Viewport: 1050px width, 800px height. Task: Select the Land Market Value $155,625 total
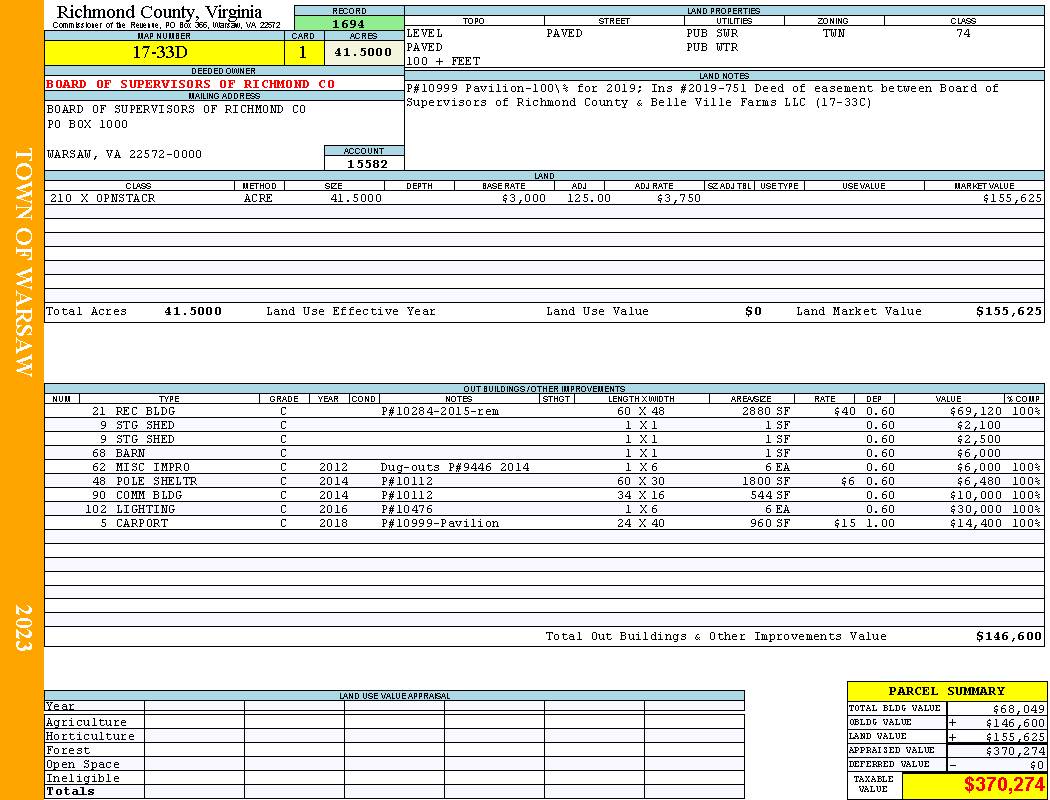tap(1008, 311)
